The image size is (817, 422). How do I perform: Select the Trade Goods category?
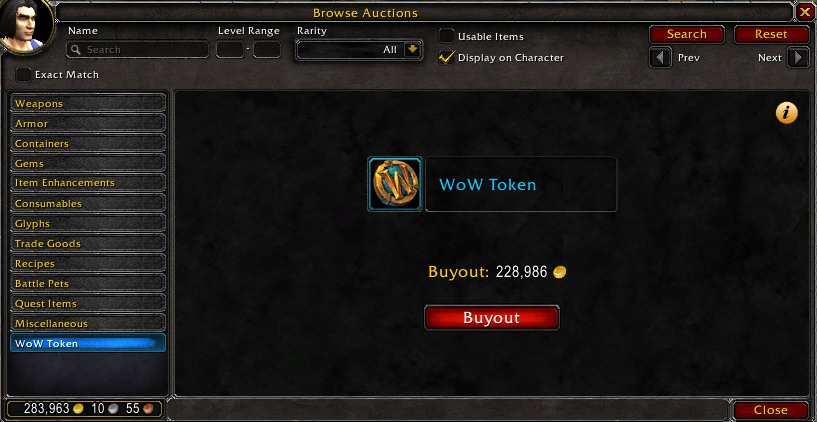pos(88,243)
